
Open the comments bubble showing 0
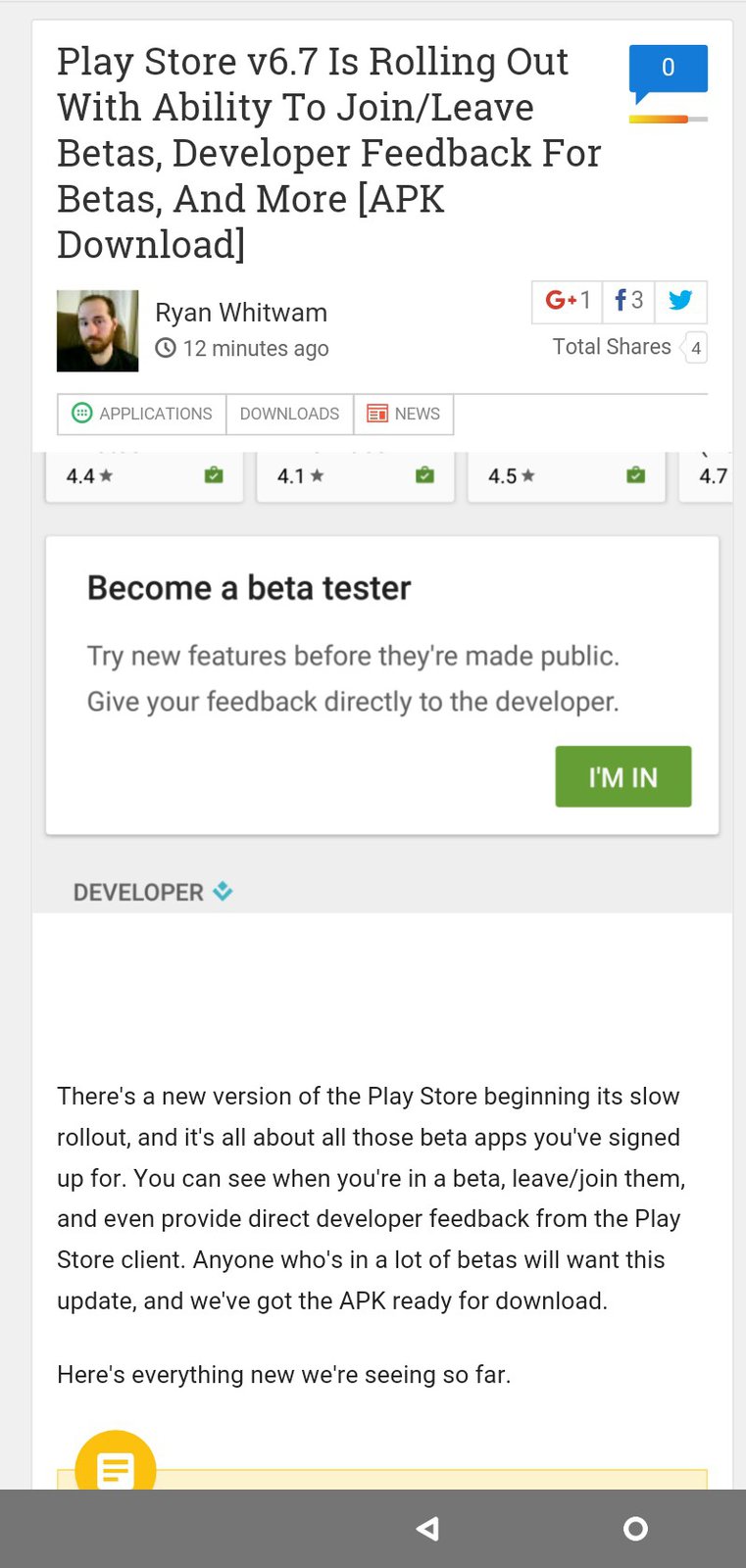(668, 71)
